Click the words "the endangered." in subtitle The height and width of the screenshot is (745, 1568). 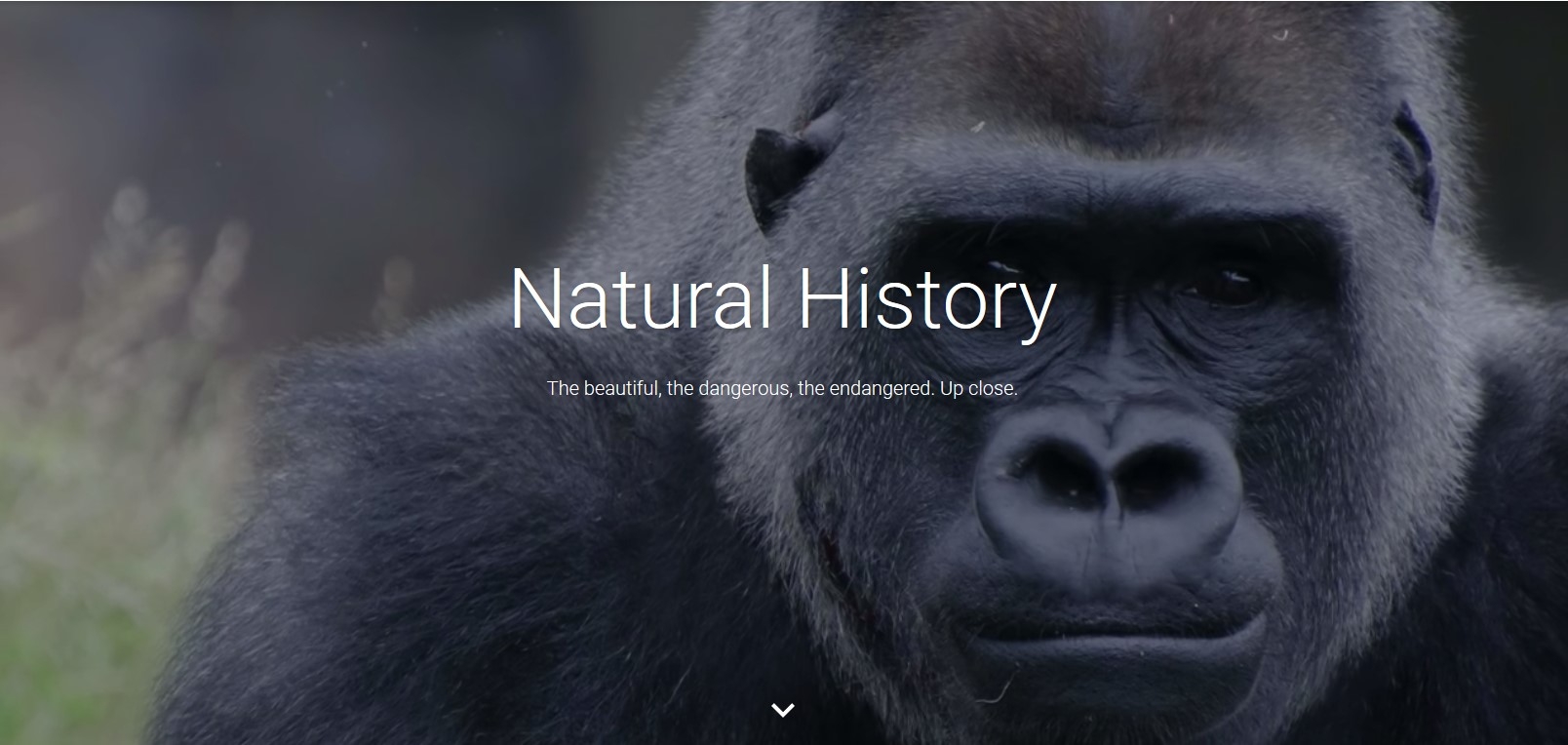[x=866, y=388]
